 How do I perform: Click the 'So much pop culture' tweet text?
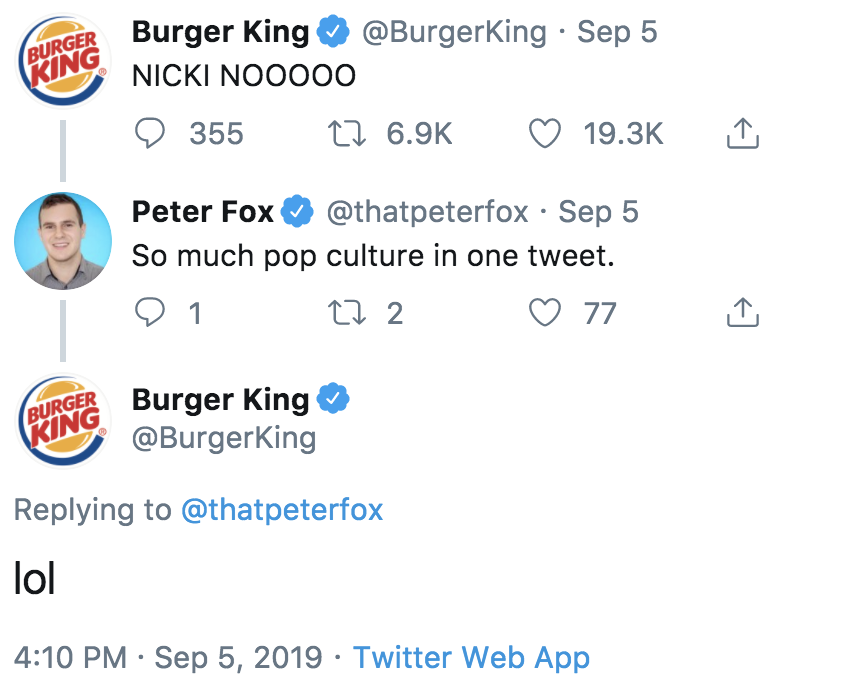372,256
